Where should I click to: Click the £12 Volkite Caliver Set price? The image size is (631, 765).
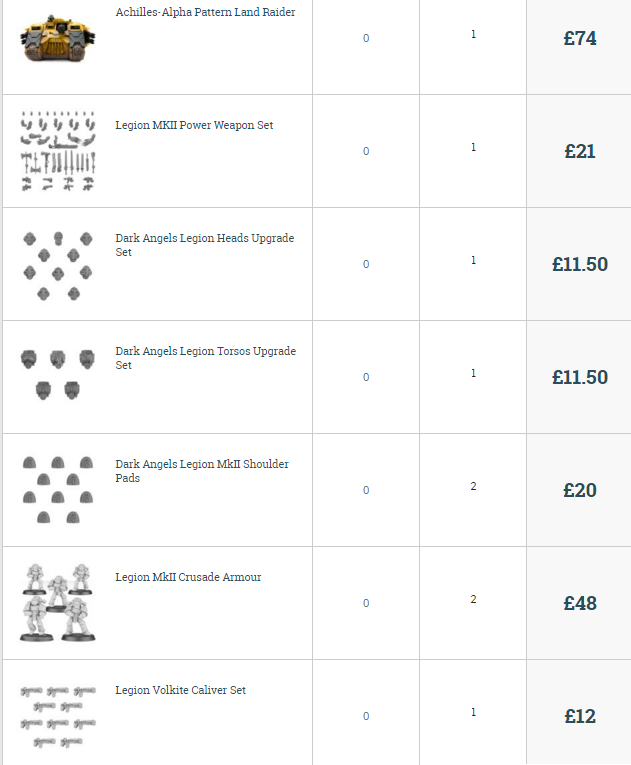point(580,717)
